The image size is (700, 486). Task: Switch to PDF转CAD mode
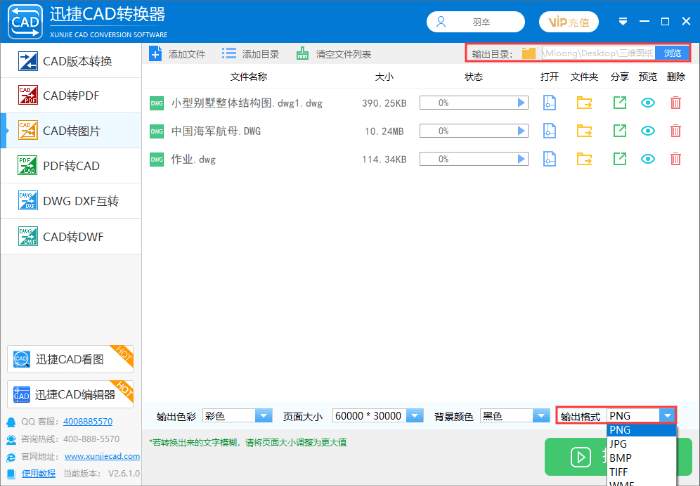click(71, 166)
